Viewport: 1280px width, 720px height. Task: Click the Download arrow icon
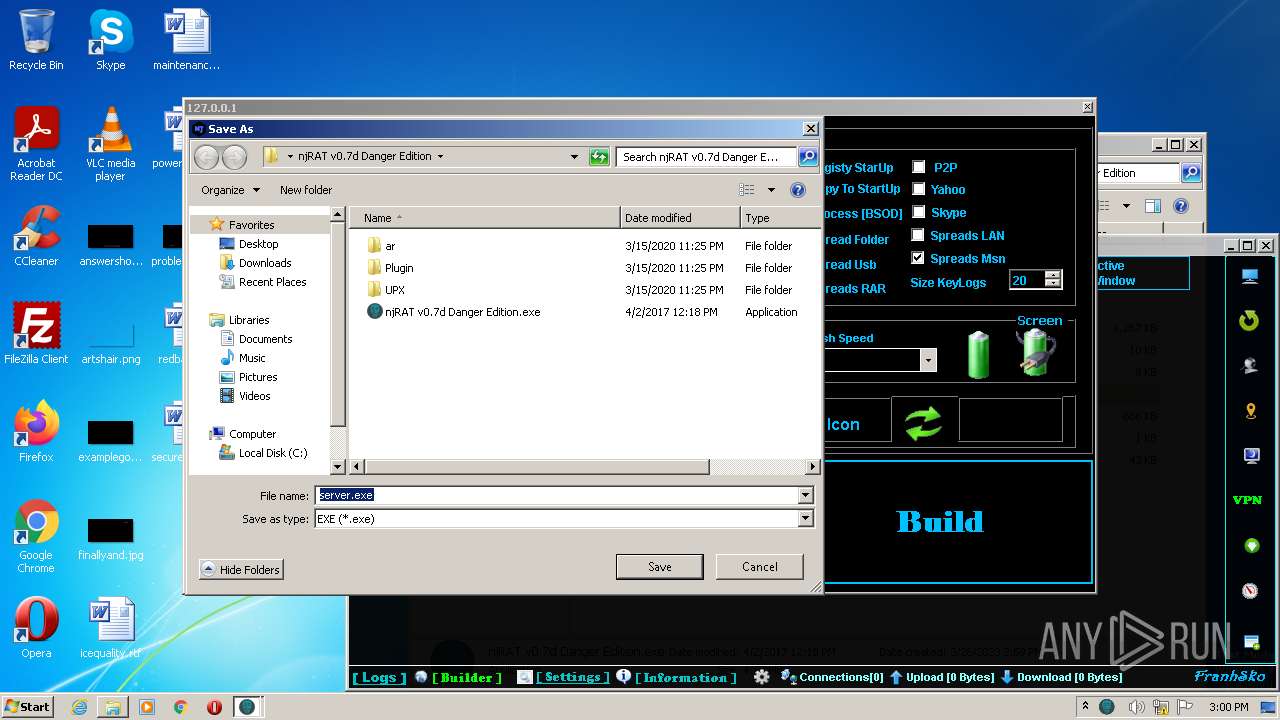[x=1007, y=677]
